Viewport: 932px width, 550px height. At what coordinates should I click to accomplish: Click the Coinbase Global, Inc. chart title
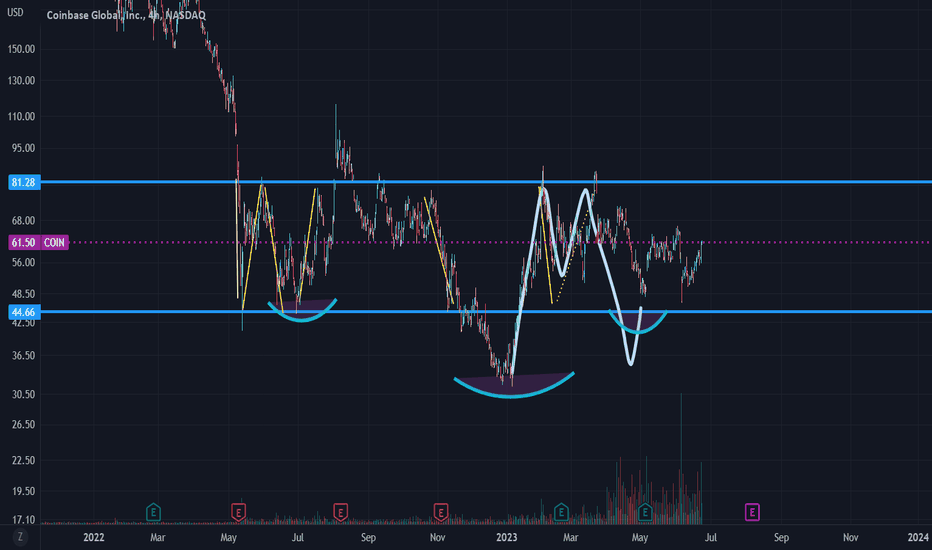[x=126, y=15]
